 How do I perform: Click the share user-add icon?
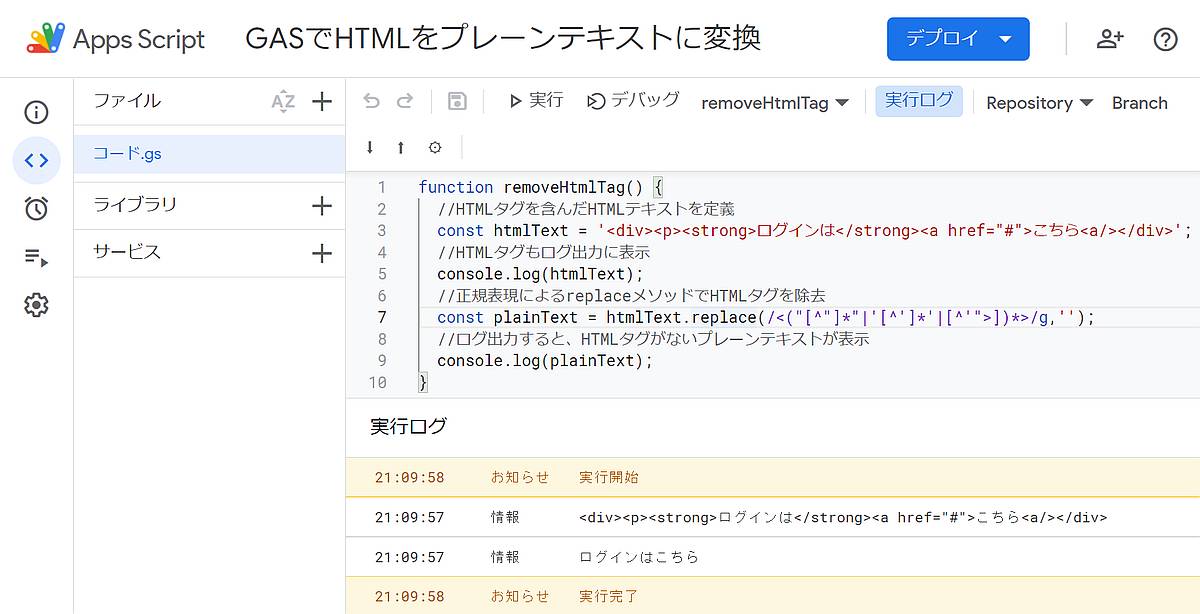tap(1111, 39)
